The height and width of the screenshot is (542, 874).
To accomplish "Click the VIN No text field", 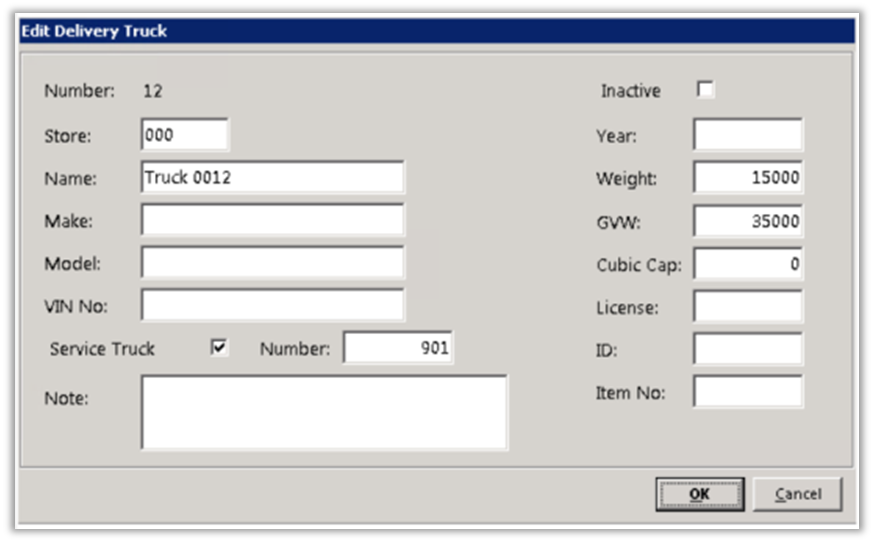I will 272,305.
